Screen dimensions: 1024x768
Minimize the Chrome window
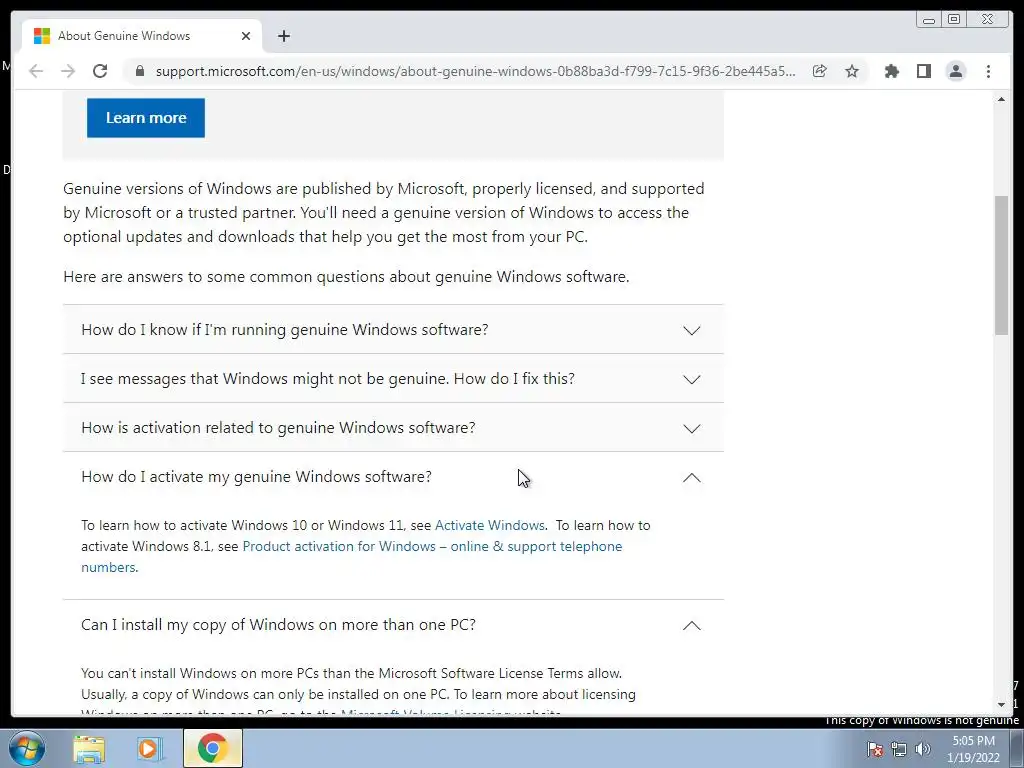point(928,20)
